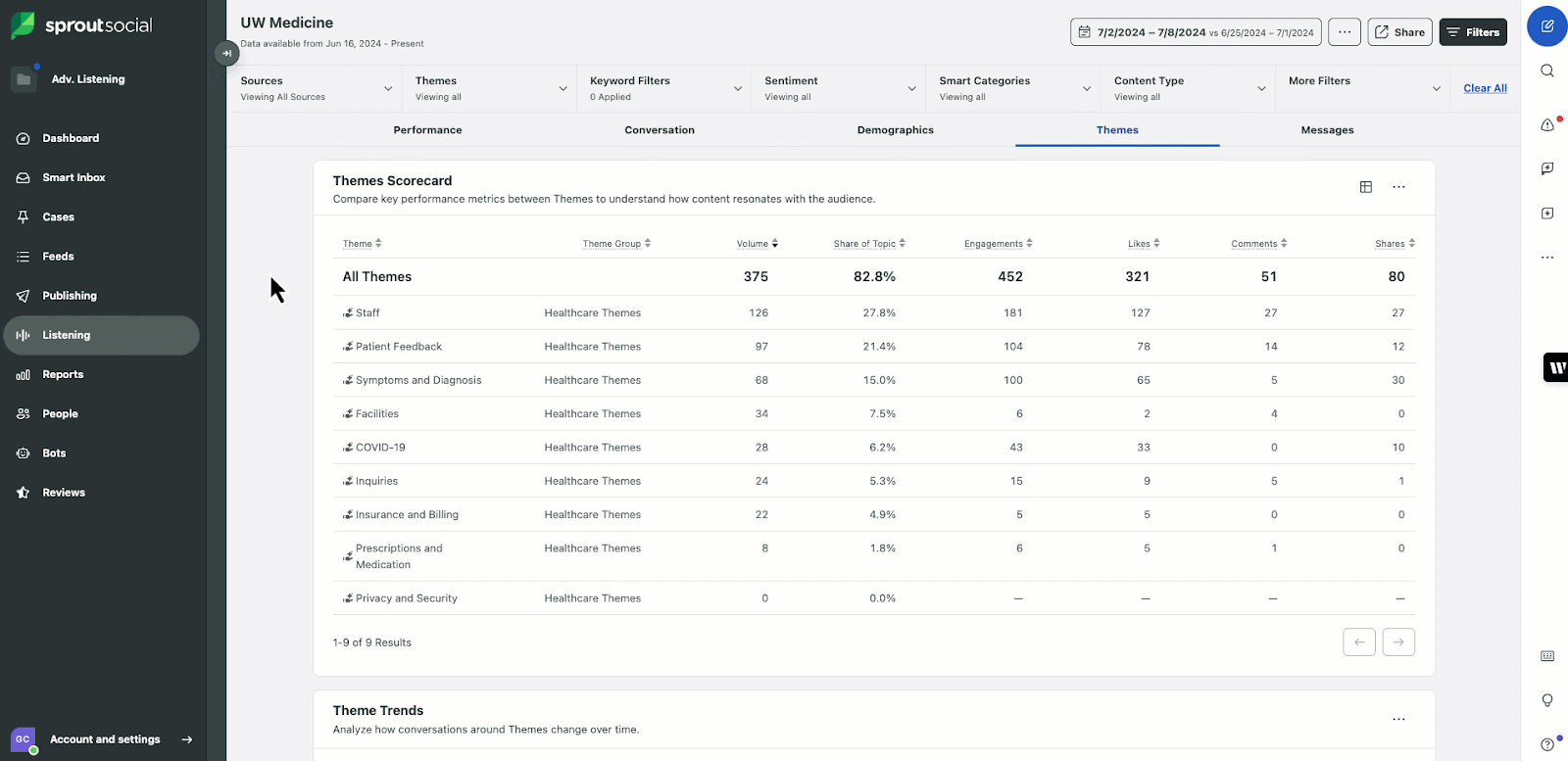Click the GC user avatar
This screenshot has width=1568, height=761.
click(24, 739)
